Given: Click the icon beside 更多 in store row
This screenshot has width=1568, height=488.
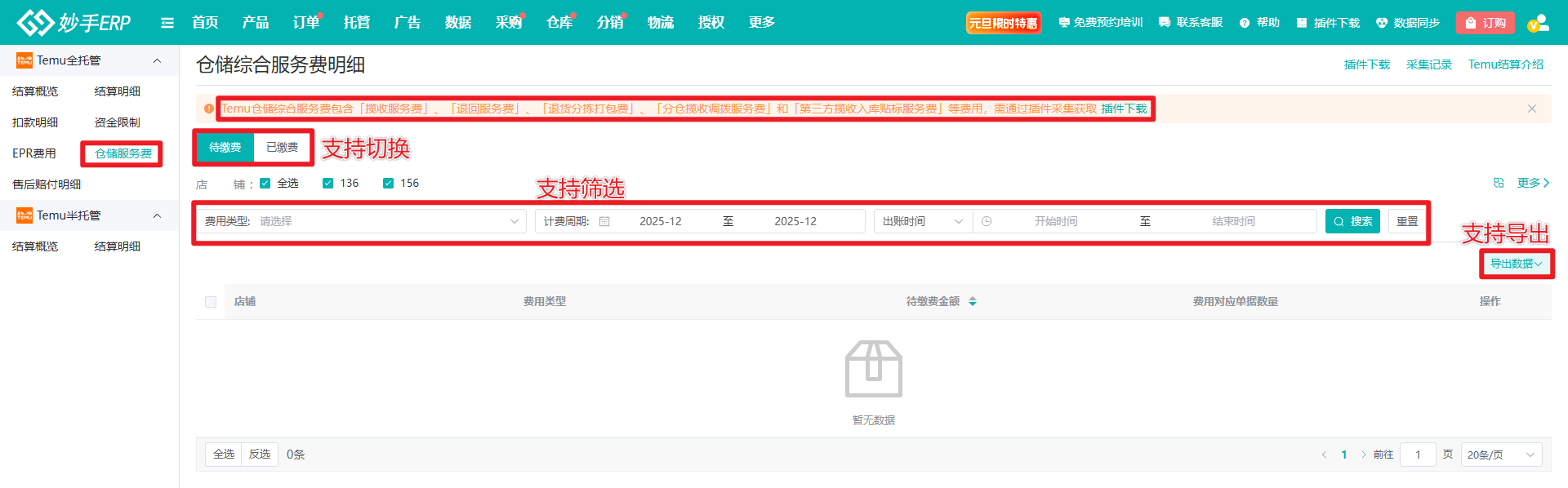Looking at the screenshot, I should (1499, 183).
